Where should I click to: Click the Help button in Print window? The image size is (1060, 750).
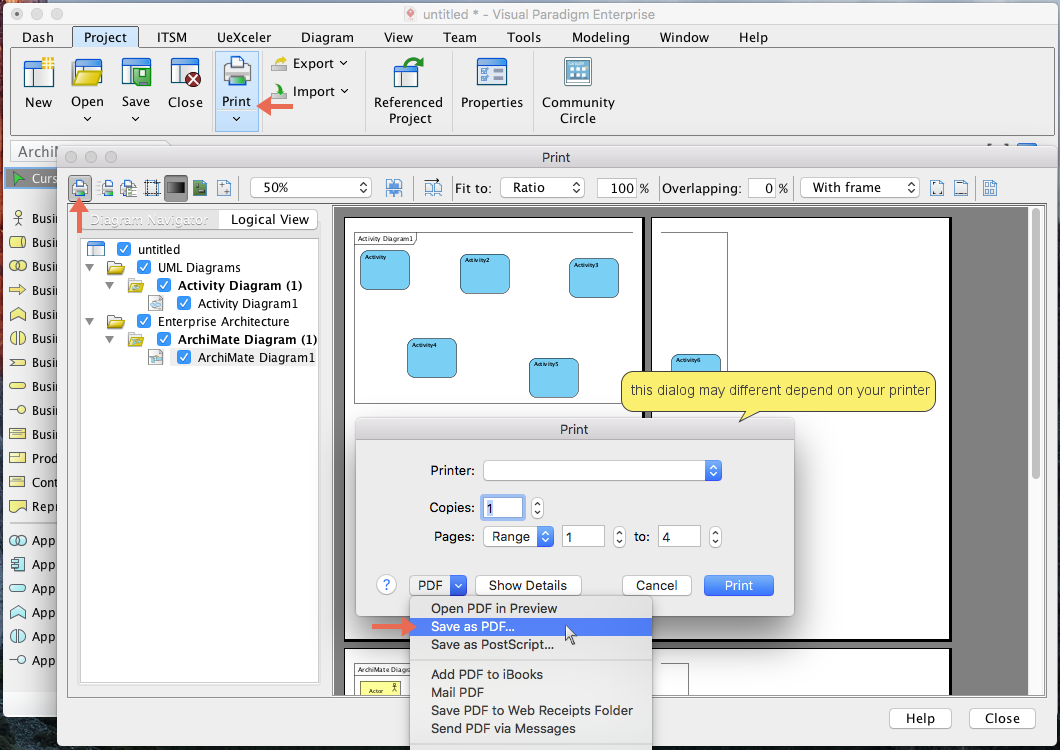pyautogui.click(x=920, y=718)
